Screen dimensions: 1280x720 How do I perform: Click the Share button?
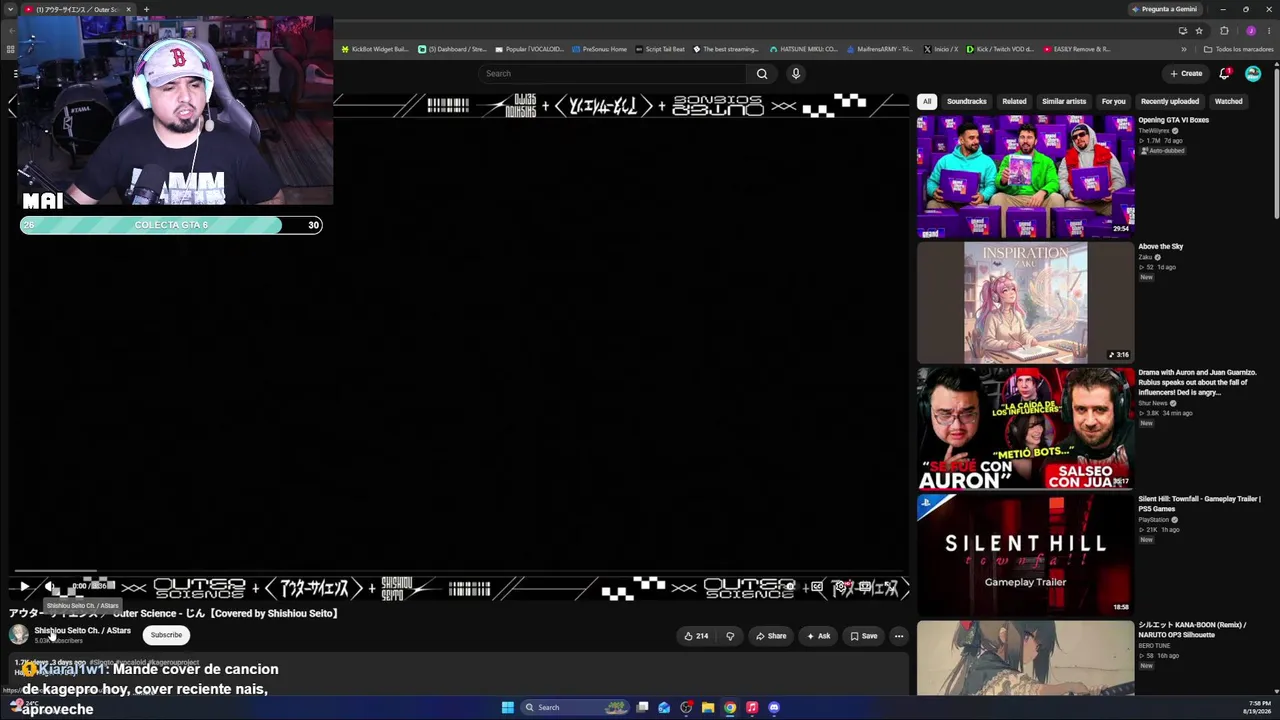coord(771,636)
